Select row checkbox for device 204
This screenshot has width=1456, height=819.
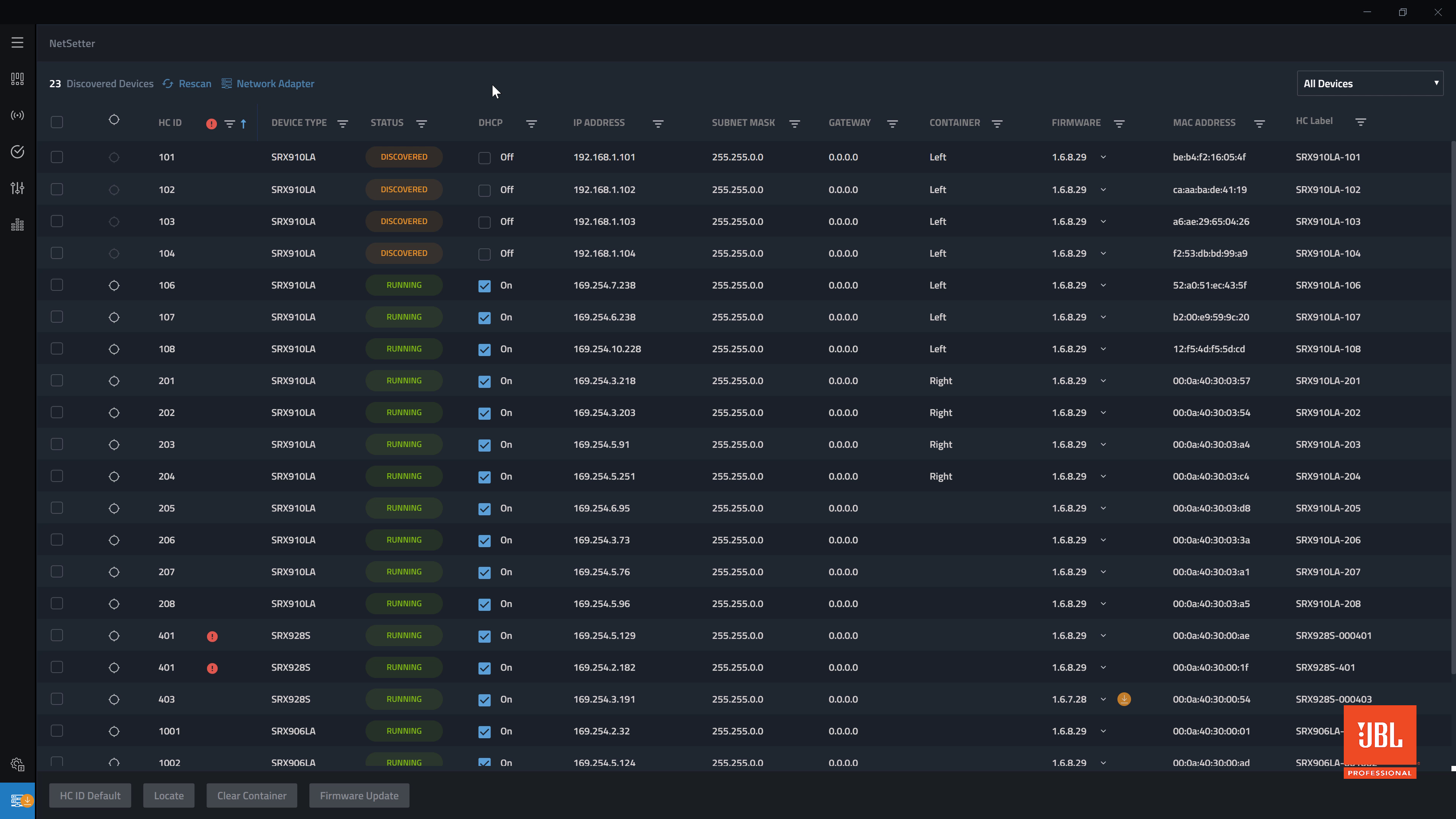pos(56,476)
